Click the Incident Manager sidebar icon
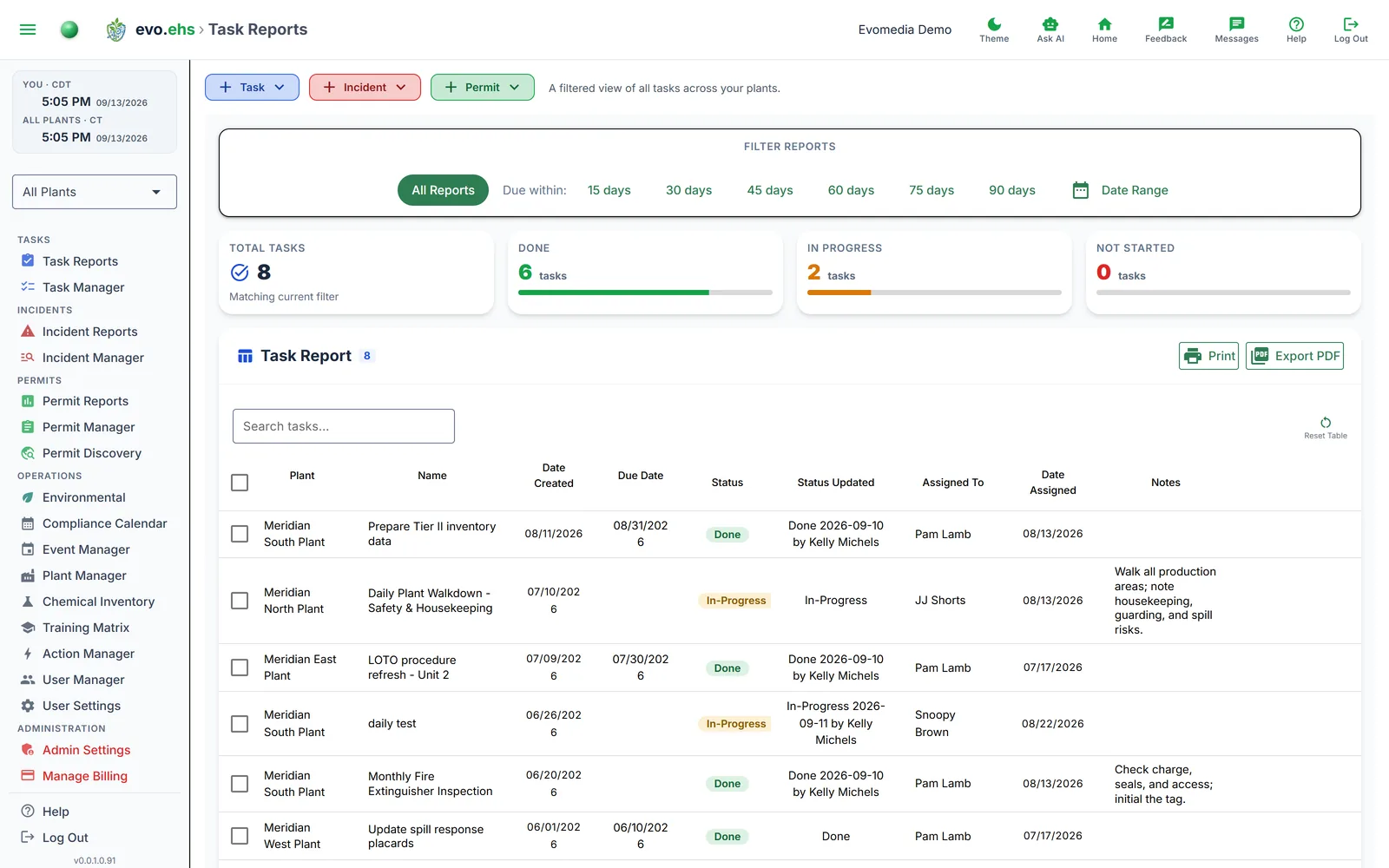Viewport: 1389px width, 868px height. (28, 357)
